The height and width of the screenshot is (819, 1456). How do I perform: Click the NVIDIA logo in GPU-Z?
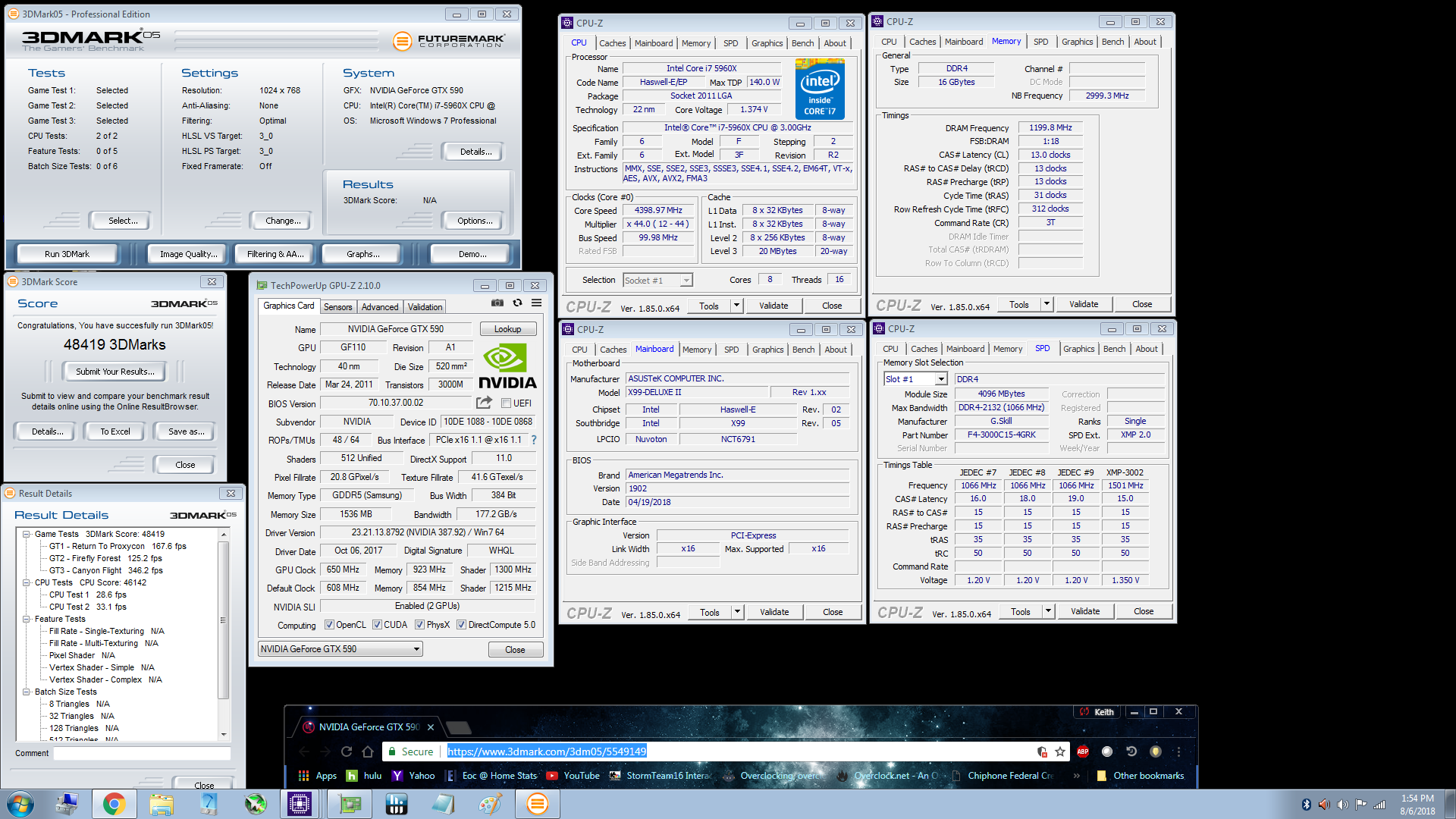click(507, 367)
